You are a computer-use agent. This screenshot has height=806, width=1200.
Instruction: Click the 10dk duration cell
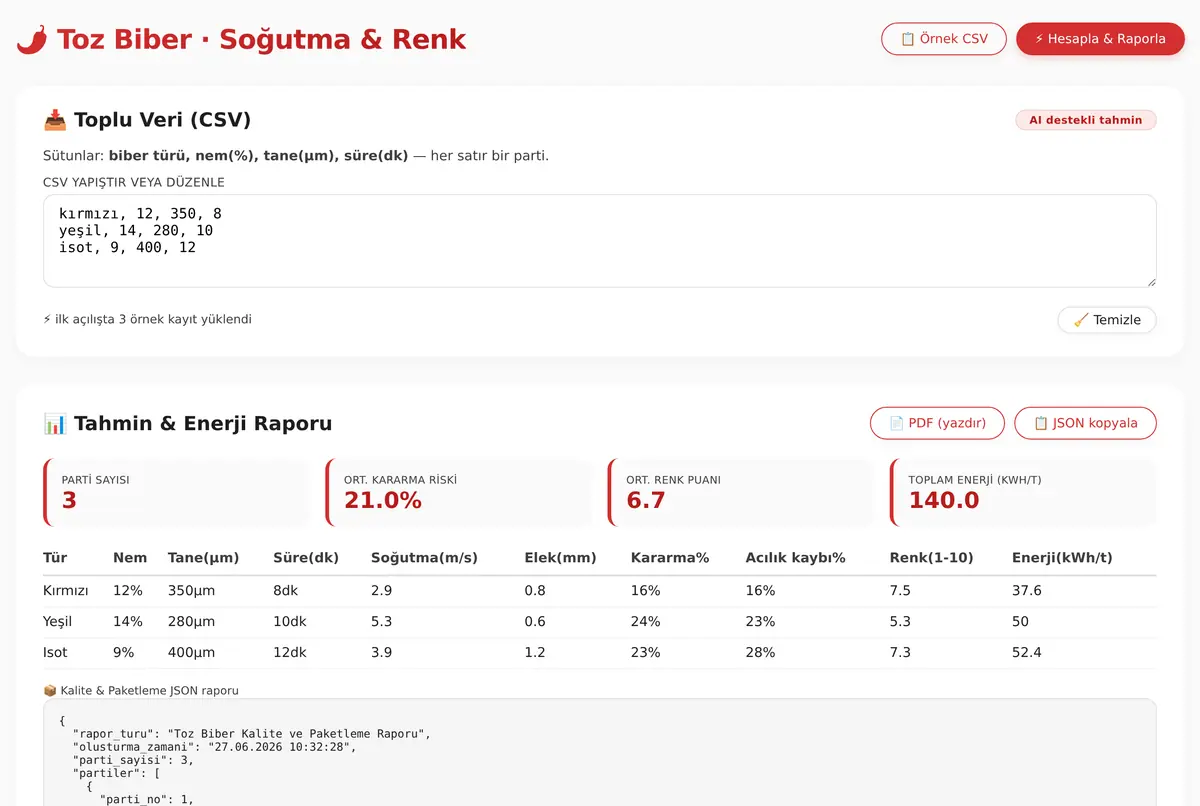290,622
